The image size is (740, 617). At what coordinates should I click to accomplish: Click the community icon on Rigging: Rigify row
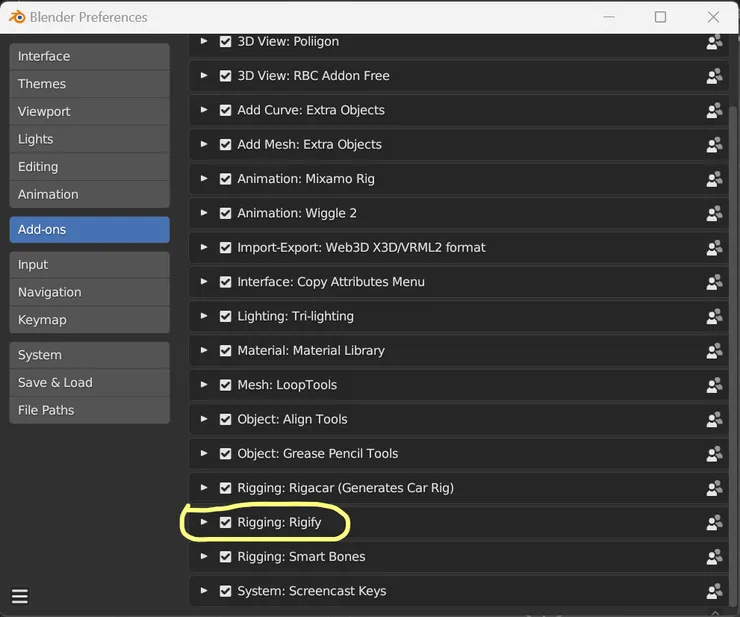714,522
